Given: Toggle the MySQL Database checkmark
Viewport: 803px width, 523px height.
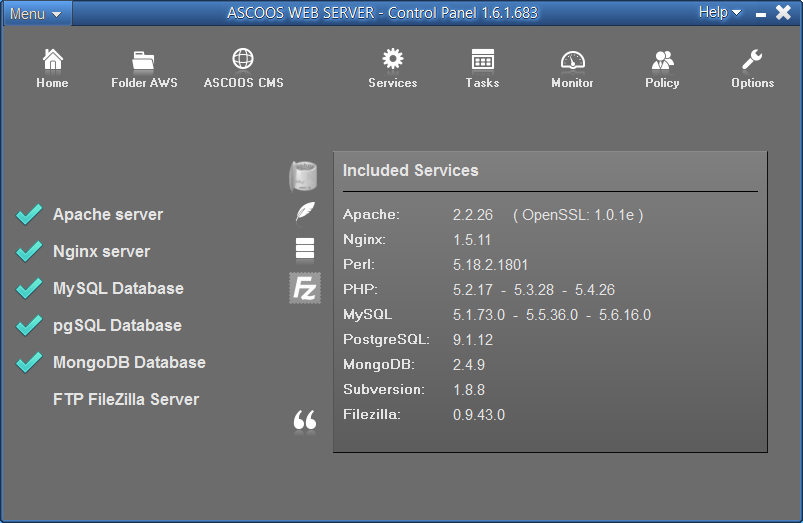Looking at the screenshot, I should [x=29, y=288].
